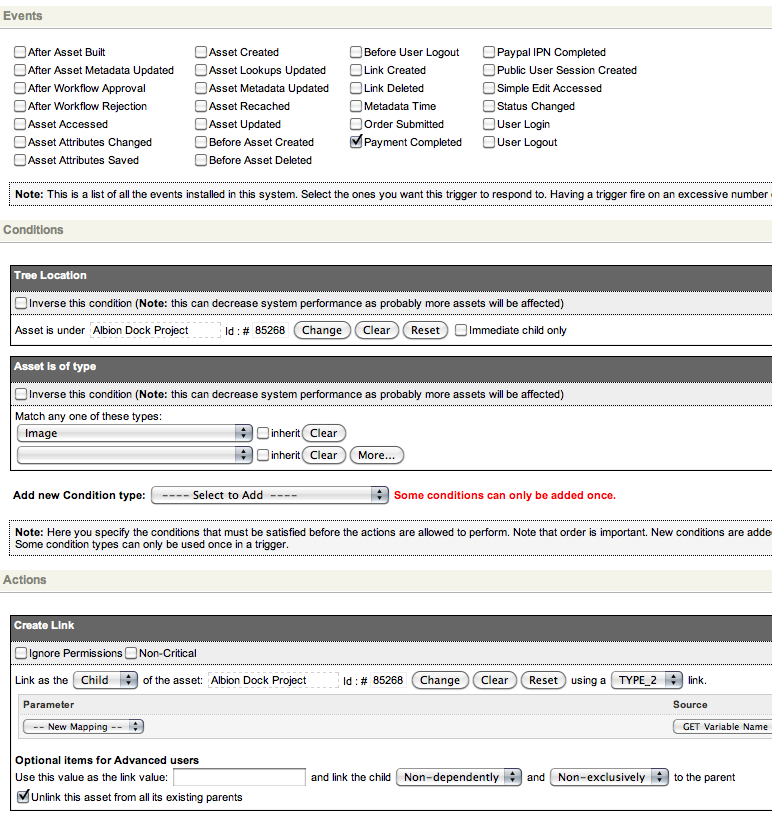Screen dimensions: 772x818
Task: Check the Paypal IPN Completed event
Action: pyautogui.click(x=489, y=52)
